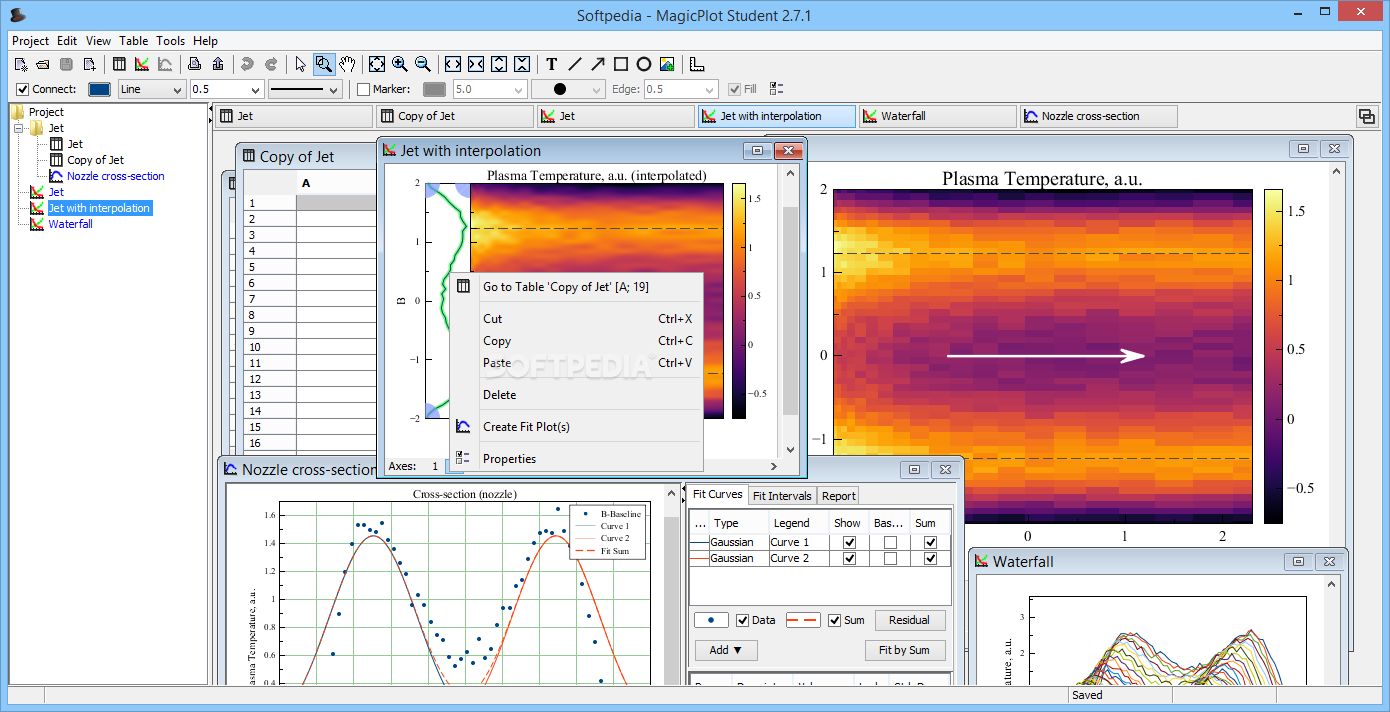Click the expand vertically icon
This screenshot has height=712, width=1390.
pos(498,64)
